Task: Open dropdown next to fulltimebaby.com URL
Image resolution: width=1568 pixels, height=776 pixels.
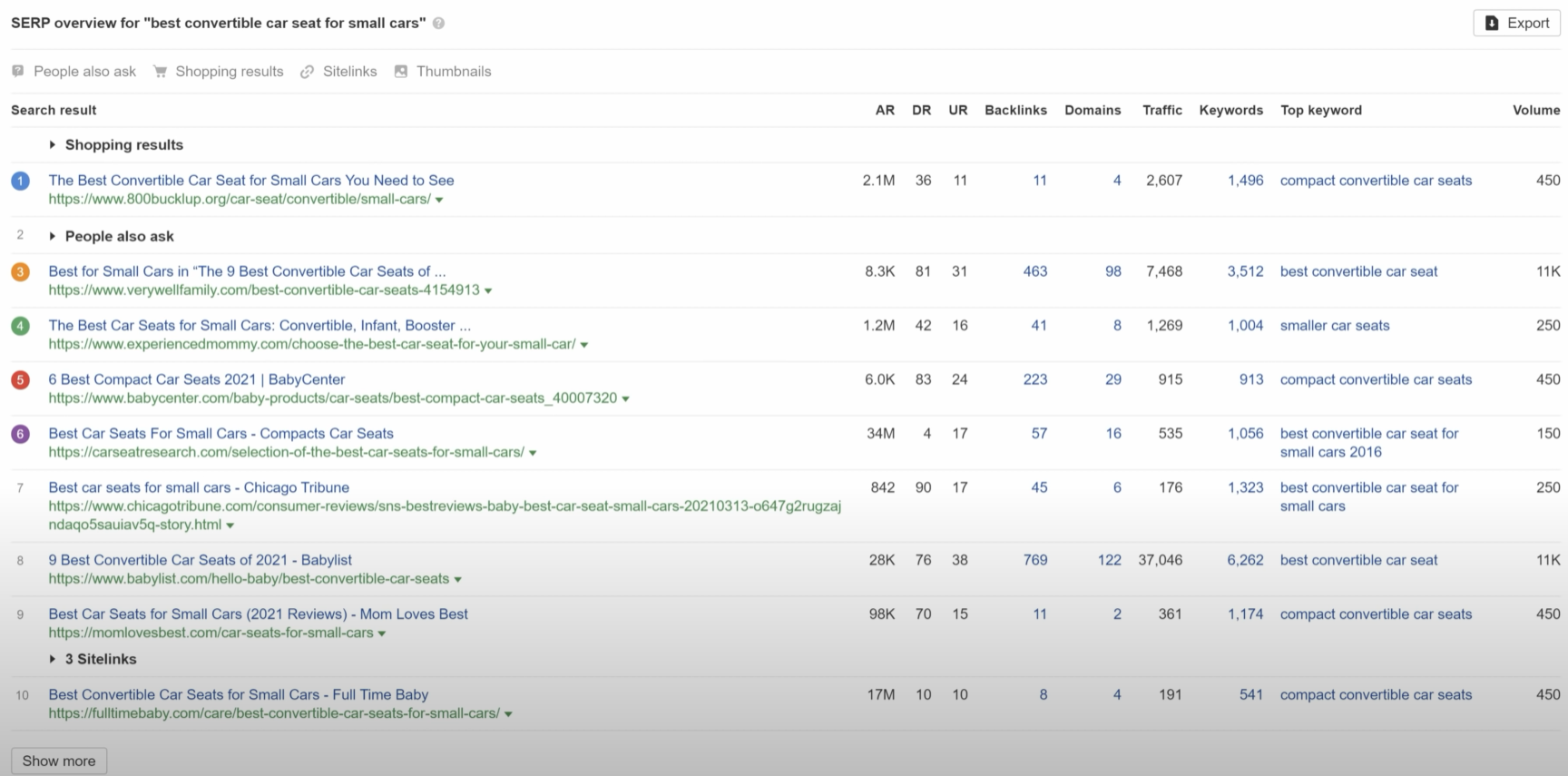Action: click(508, 714)
